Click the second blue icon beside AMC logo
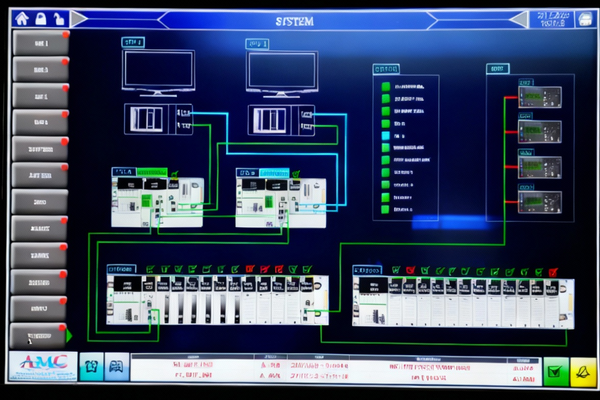Screen dimensions: 600x400 point(117,367)
